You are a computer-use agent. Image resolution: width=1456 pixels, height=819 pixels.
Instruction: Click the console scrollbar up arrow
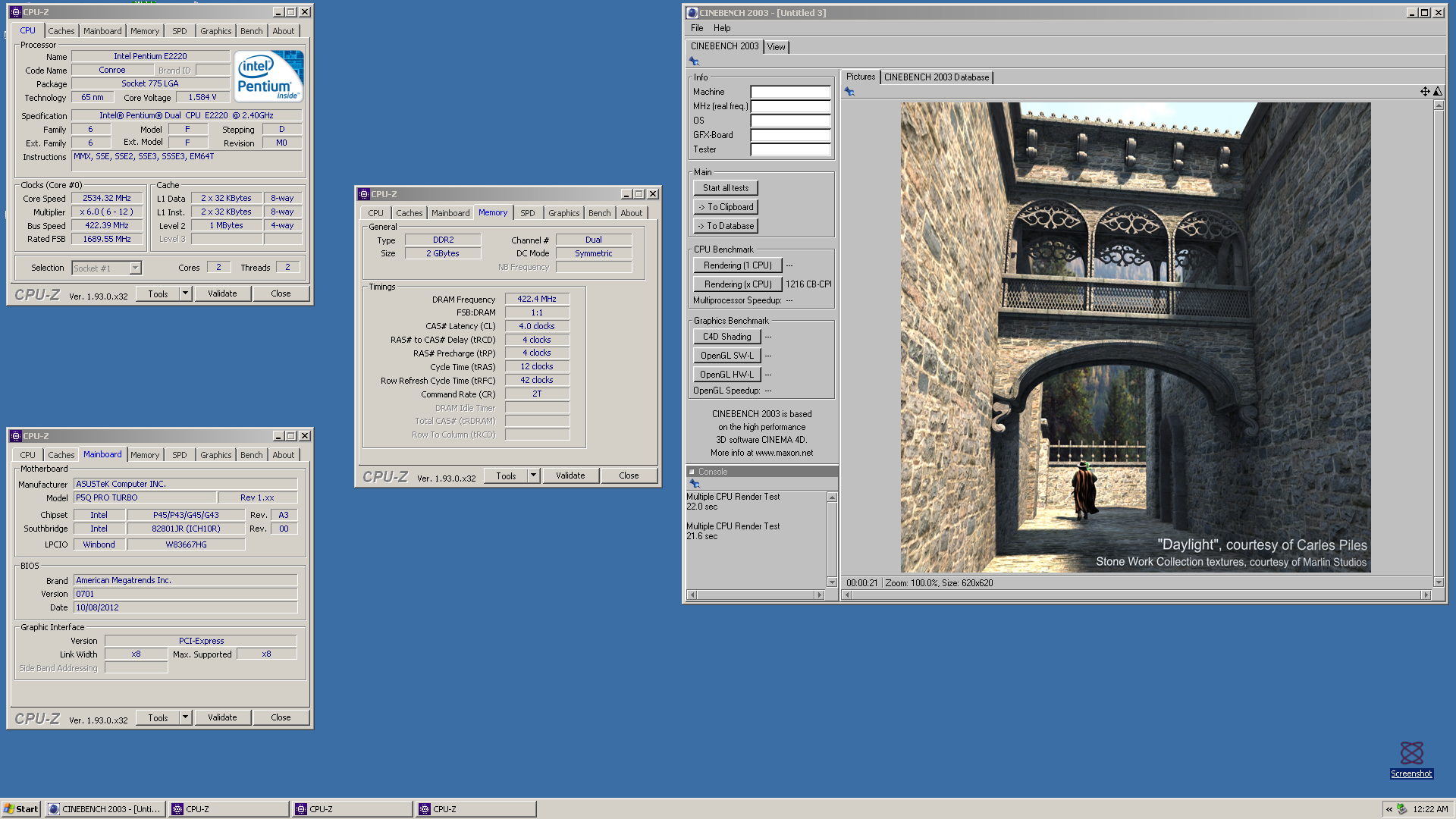tap(832, 497)
